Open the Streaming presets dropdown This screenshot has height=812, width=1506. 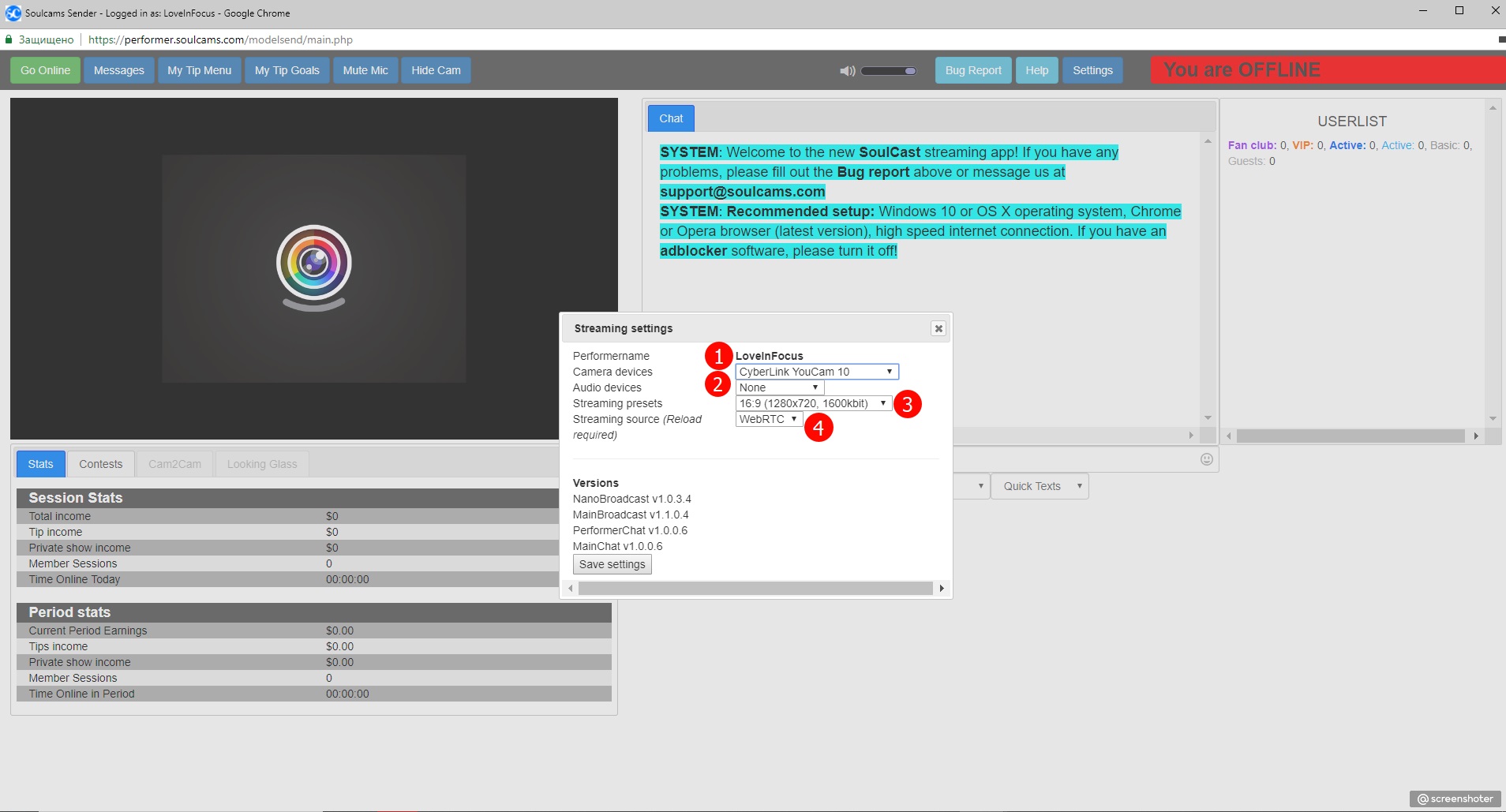[813, 403]
